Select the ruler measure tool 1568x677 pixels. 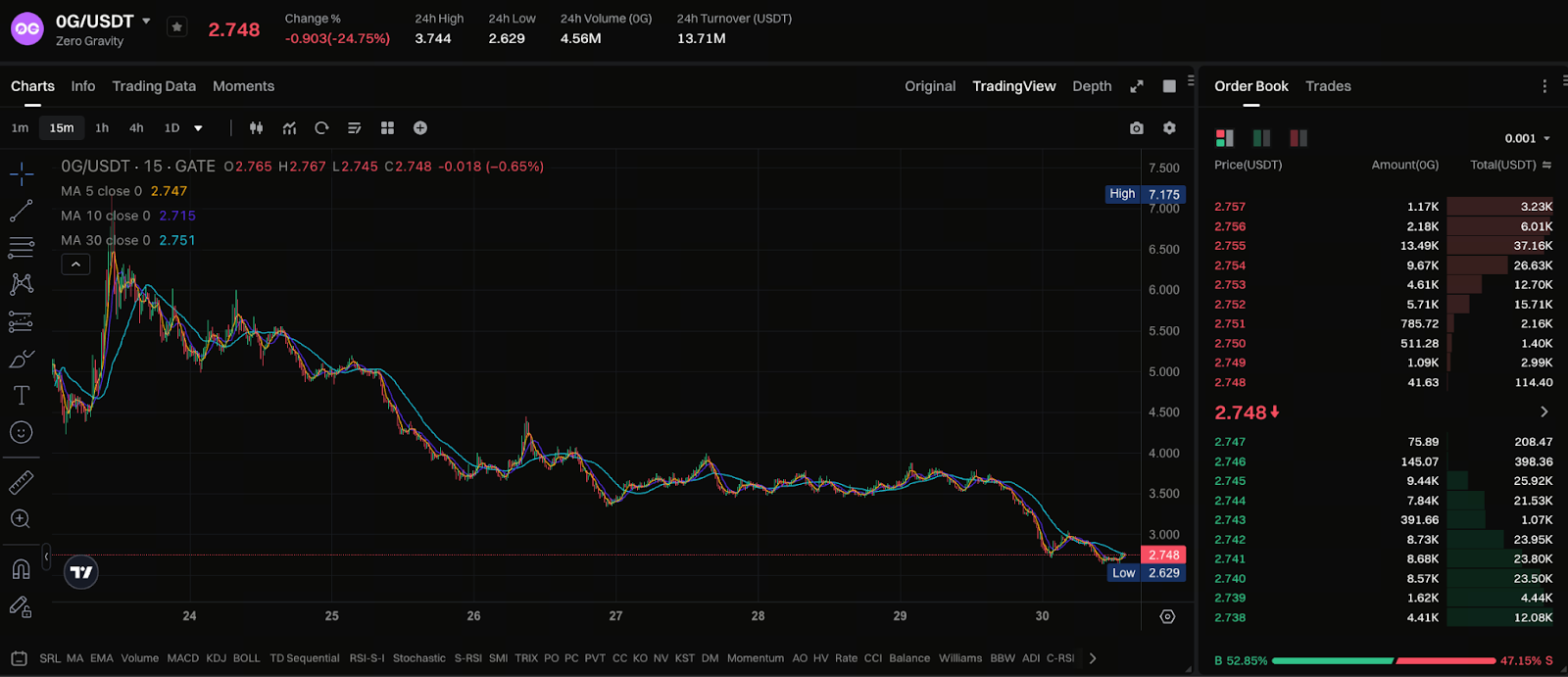pos(22,482)
